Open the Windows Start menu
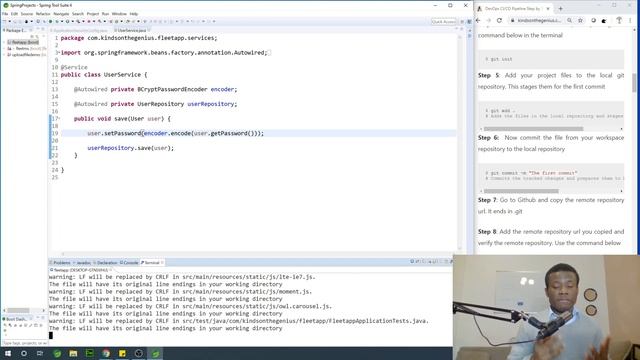 pos(8,353)
